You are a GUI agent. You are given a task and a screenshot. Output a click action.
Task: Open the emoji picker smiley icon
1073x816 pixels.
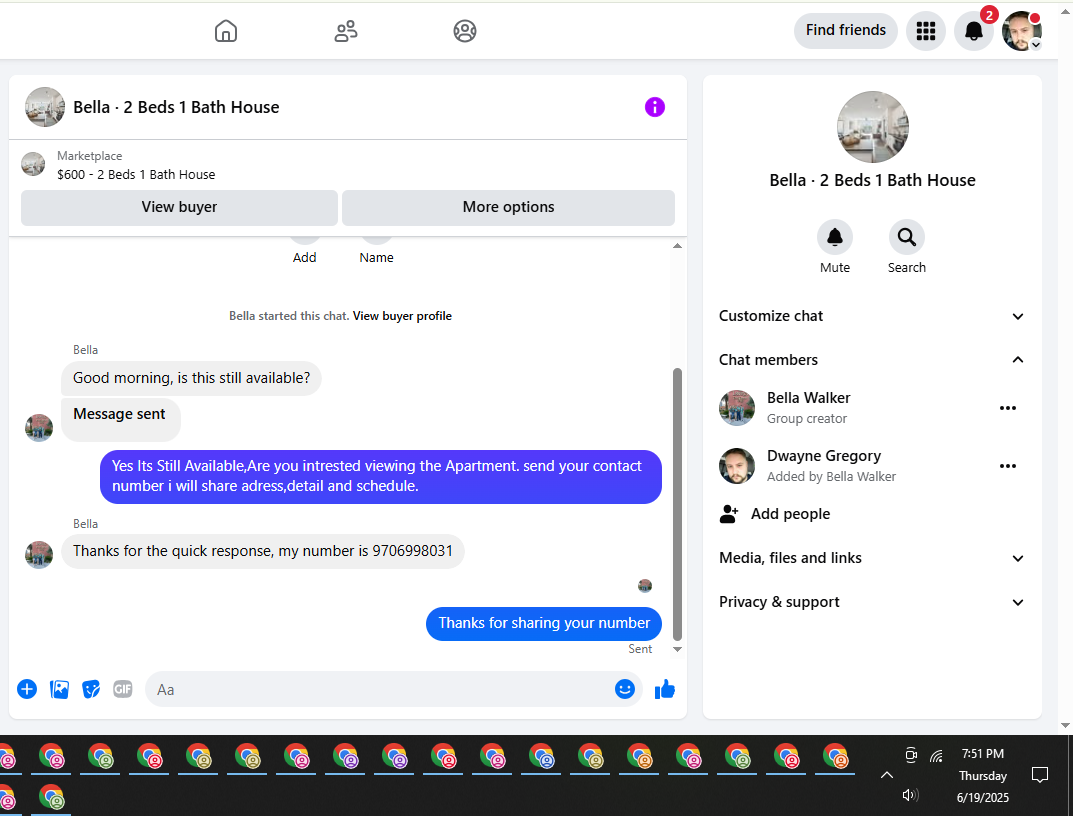pos(625,689)
